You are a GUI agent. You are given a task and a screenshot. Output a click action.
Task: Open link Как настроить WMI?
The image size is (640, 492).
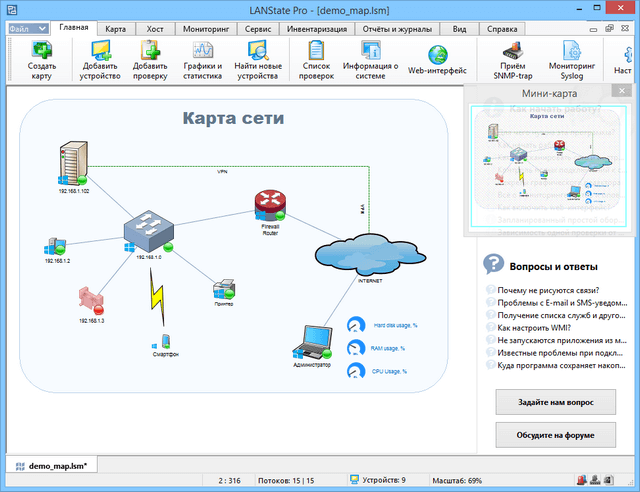pos(541,327)
